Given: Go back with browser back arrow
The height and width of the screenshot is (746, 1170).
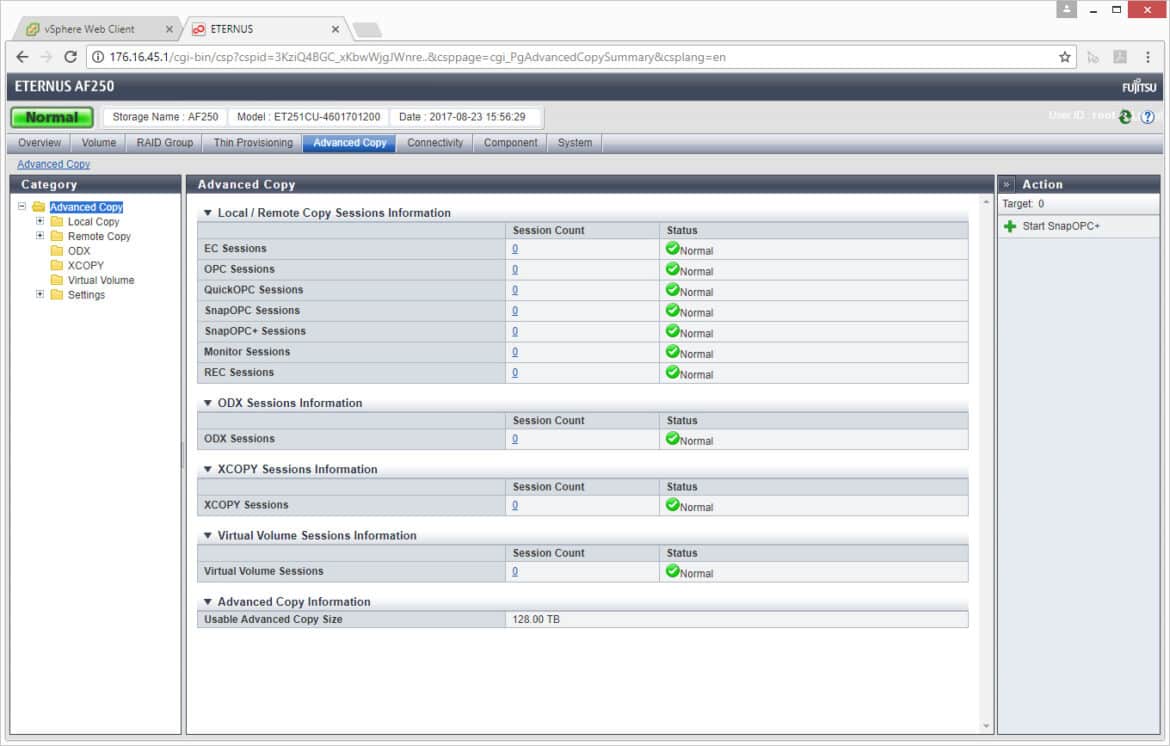Looking at the screenshot, I should tap(22, 57).
